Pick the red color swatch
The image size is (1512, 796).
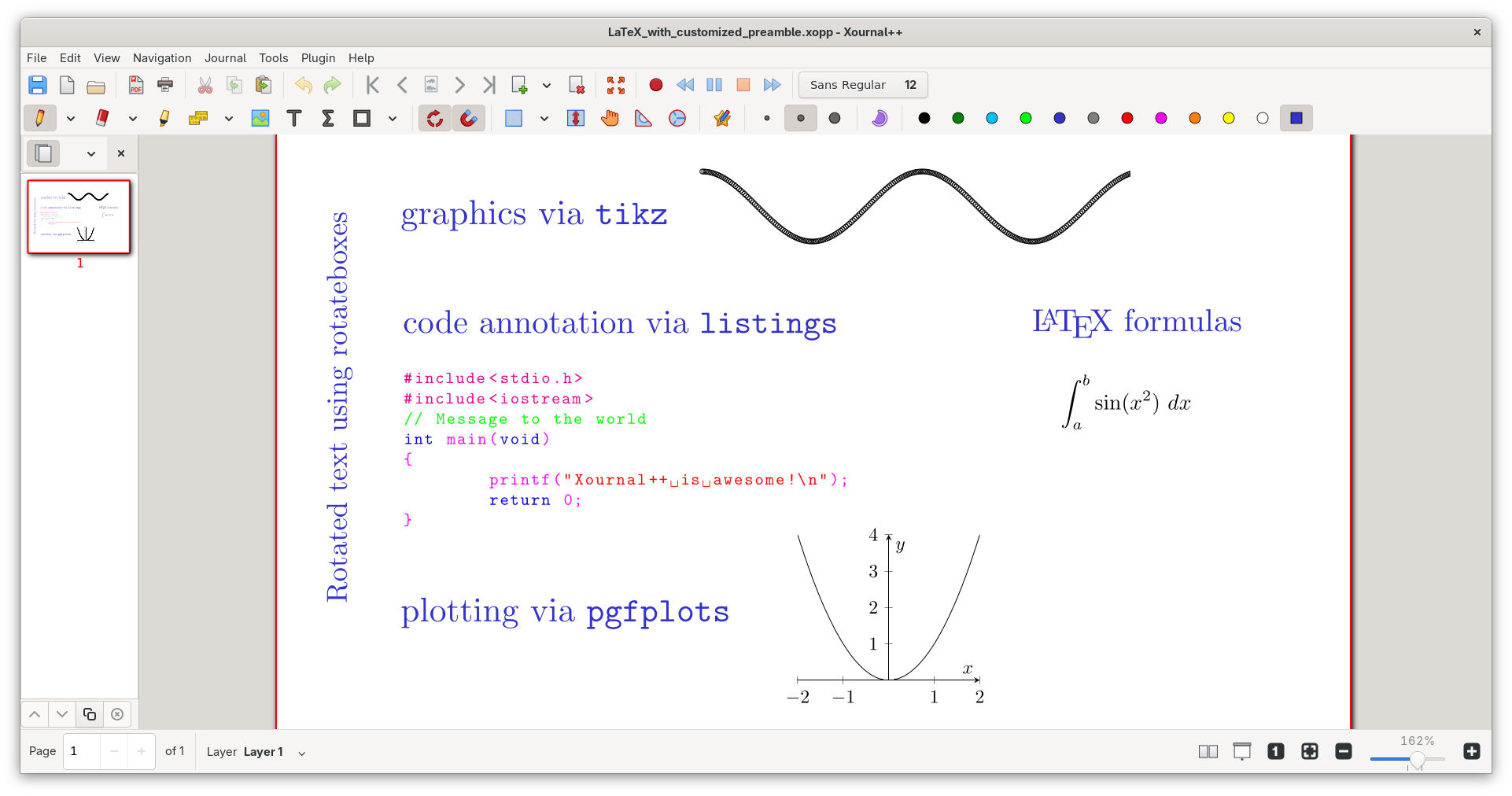point(1127,118)
